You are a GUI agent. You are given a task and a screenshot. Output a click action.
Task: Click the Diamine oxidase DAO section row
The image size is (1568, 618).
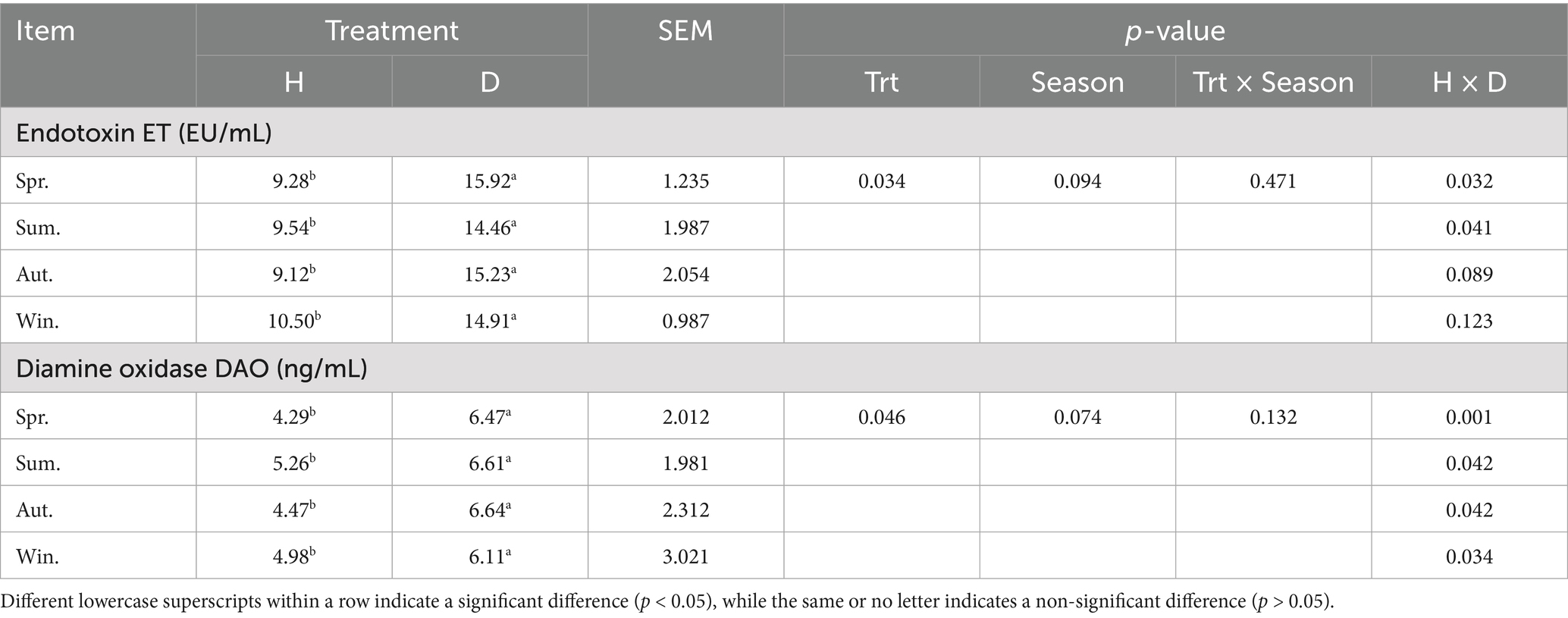pyautogui.click(x=783, y=368)
